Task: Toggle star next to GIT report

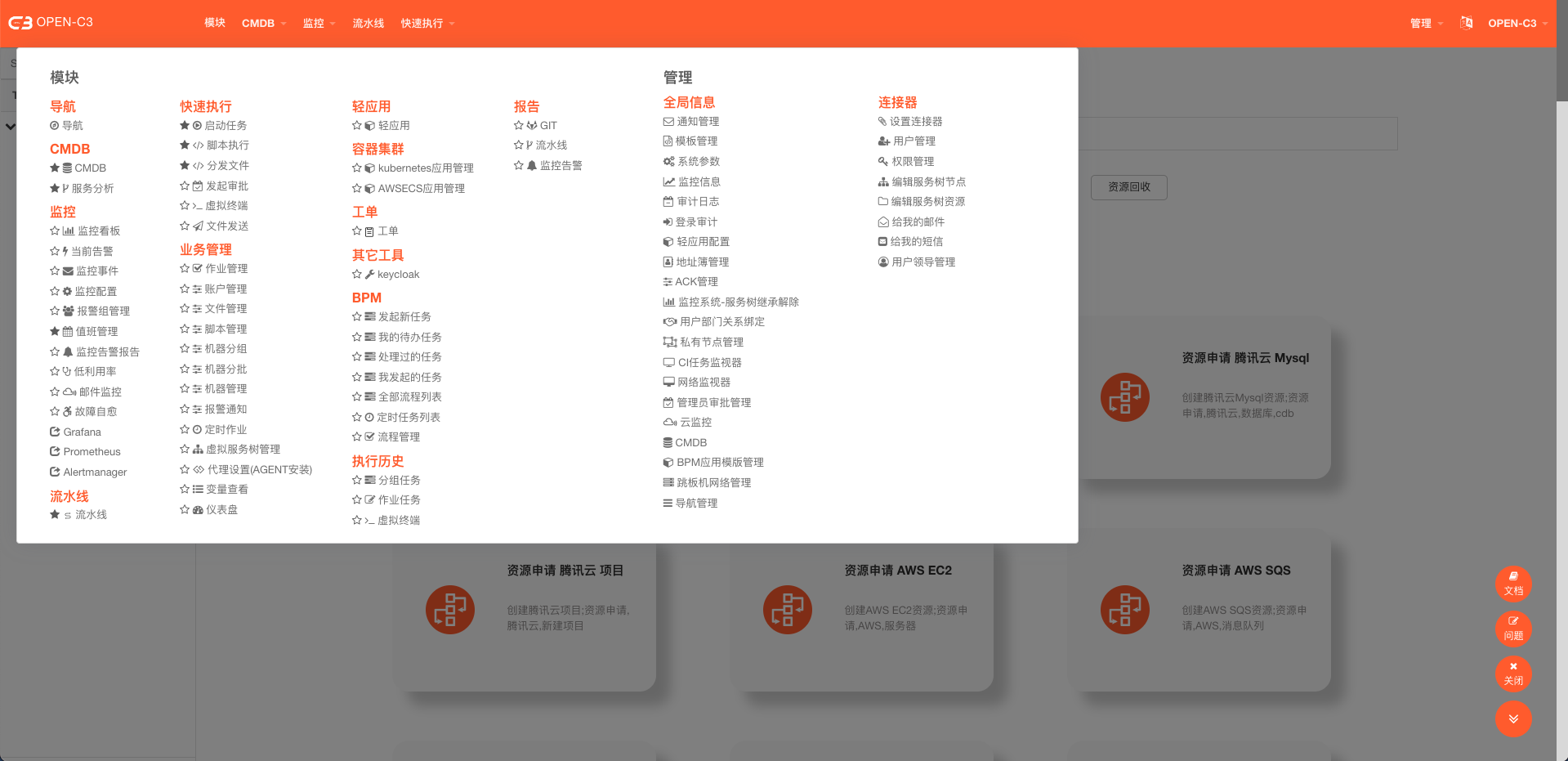Action: coord(519,125)
